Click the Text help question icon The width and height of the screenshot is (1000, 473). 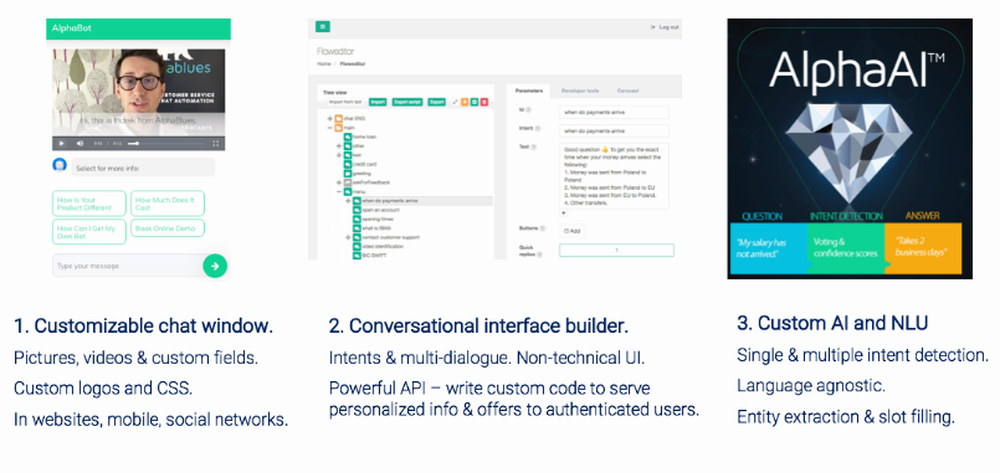534,147
